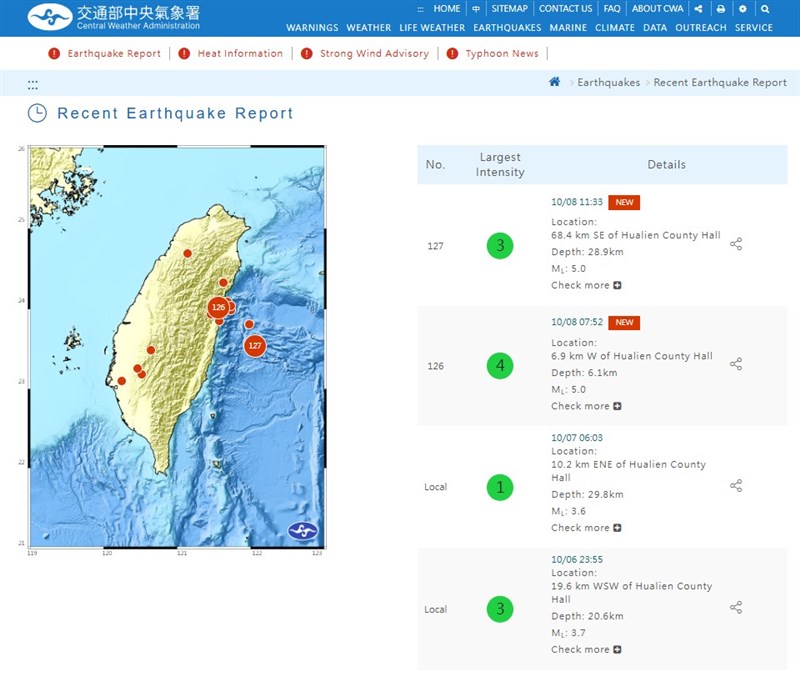This screenshot has width=800, height=676.
Task: Open the MARINE menu
Action: coord(568,28)
